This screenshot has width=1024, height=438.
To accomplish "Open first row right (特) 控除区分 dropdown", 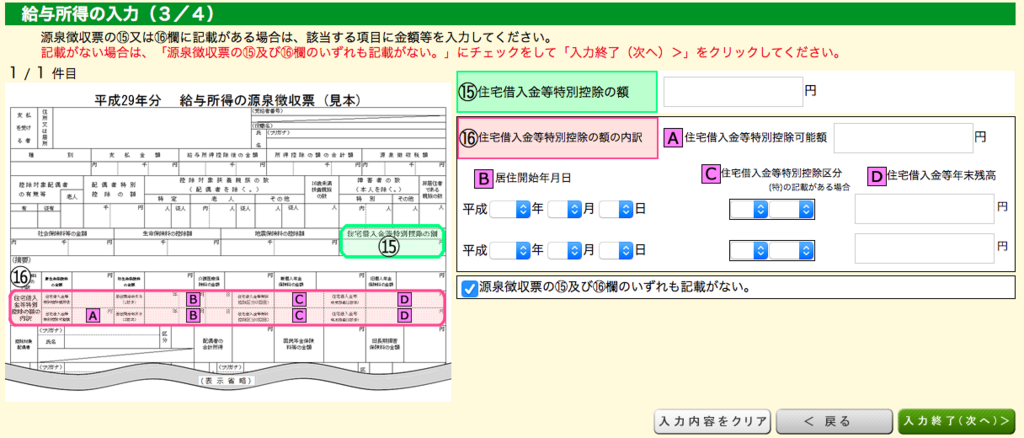I will [791, 210].
